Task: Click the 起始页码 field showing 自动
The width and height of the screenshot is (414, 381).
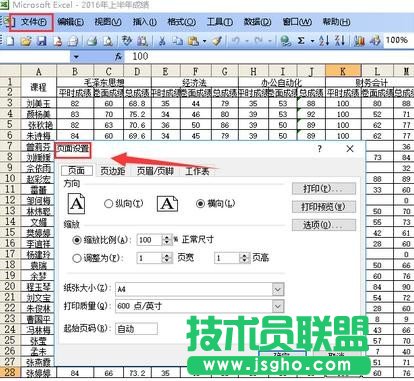Action: click(x=136, y=329)
